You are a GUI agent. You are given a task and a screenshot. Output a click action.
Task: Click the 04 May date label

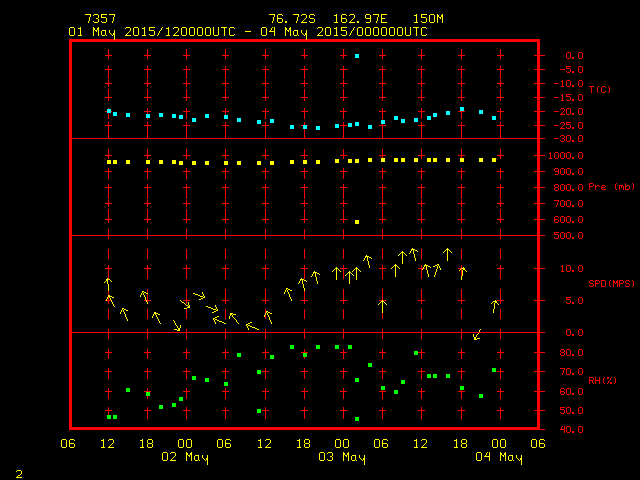tap(498, 457)
